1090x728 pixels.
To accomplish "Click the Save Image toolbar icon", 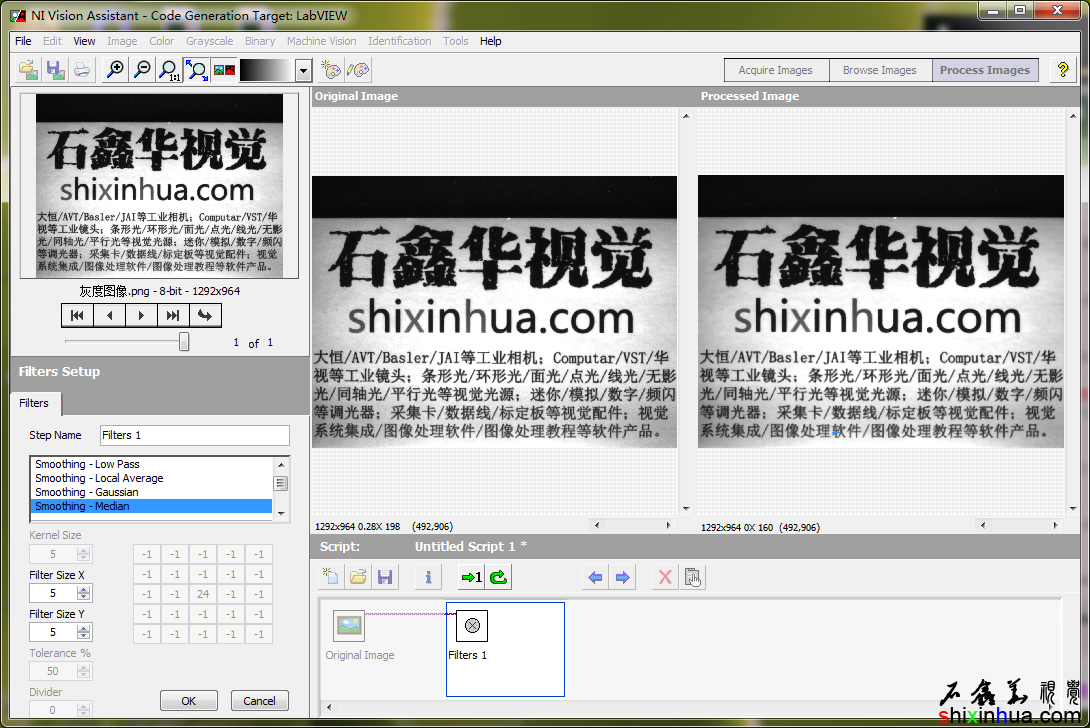I will pyautogui.click(x=55, y=70).
